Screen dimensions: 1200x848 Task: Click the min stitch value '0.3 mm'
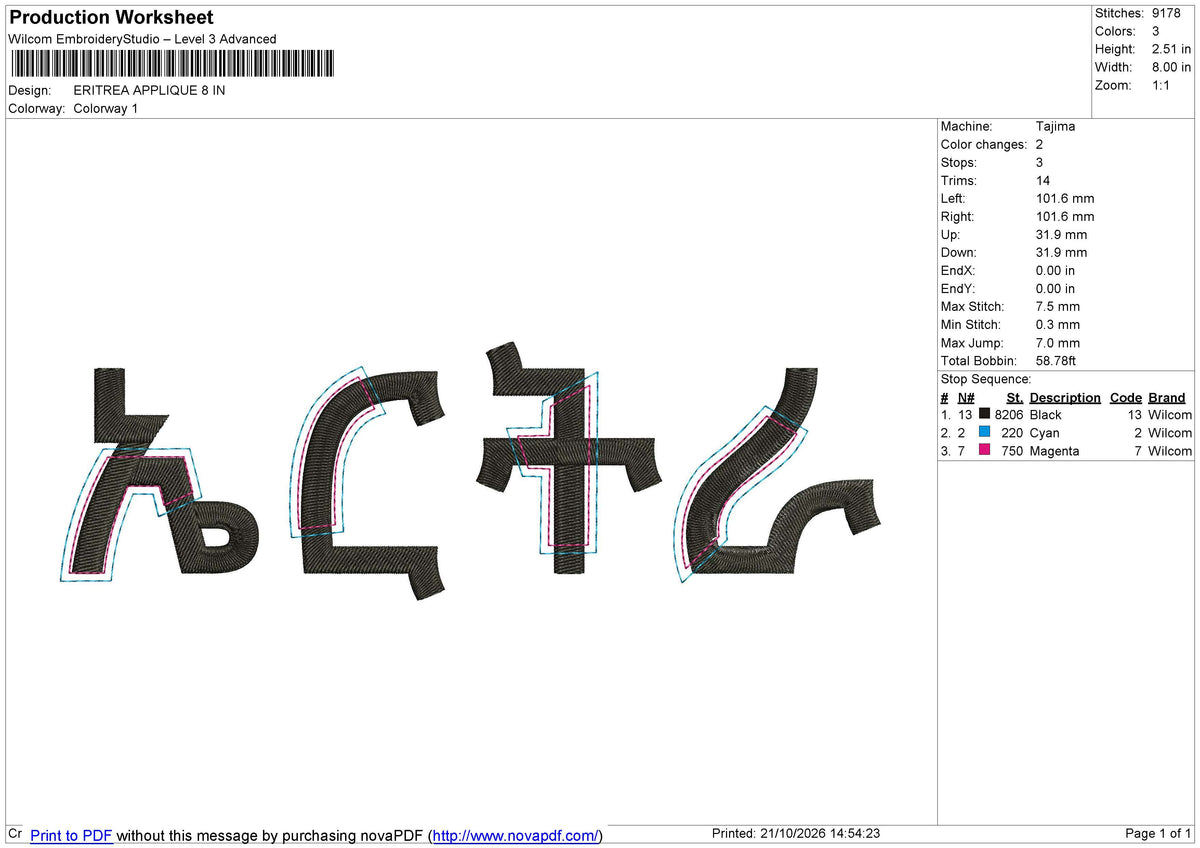point(1058,325)
